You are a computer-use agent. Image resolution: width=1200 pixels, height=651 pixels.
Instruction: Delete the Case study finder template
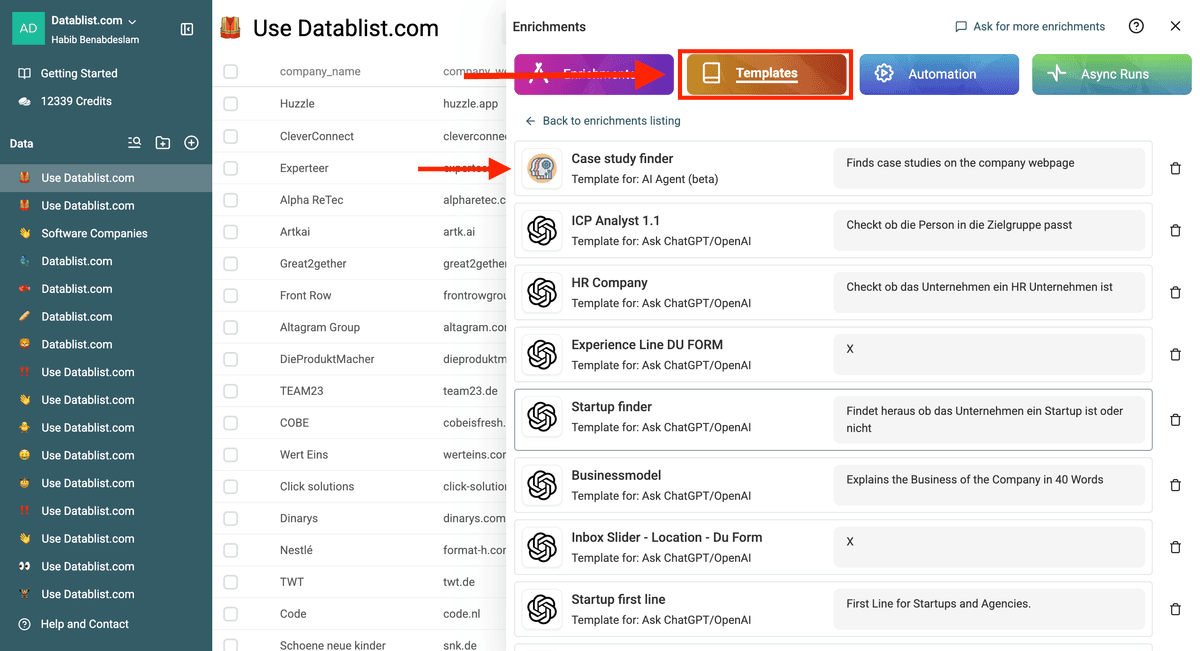pos(1175,169)
